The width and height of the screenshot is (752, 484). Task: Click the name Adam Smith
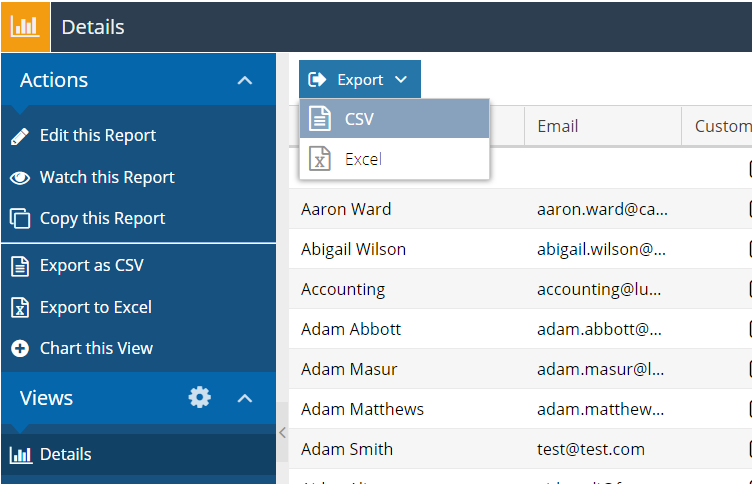[347, 449]
